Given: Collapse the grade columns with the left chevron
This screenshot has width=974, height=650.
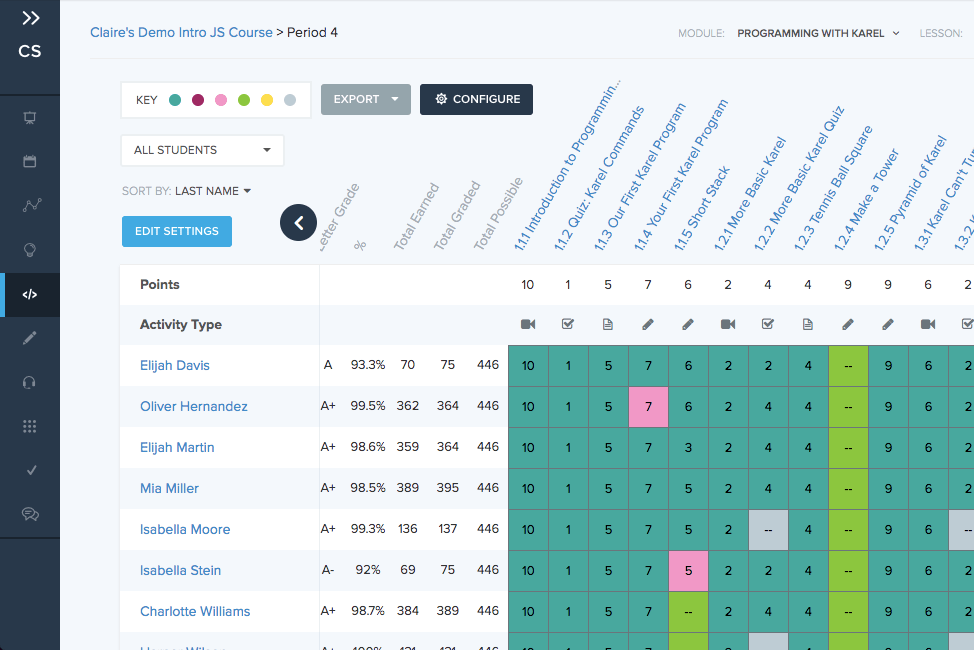Looking at the screenshot, I should coord(298,223).
